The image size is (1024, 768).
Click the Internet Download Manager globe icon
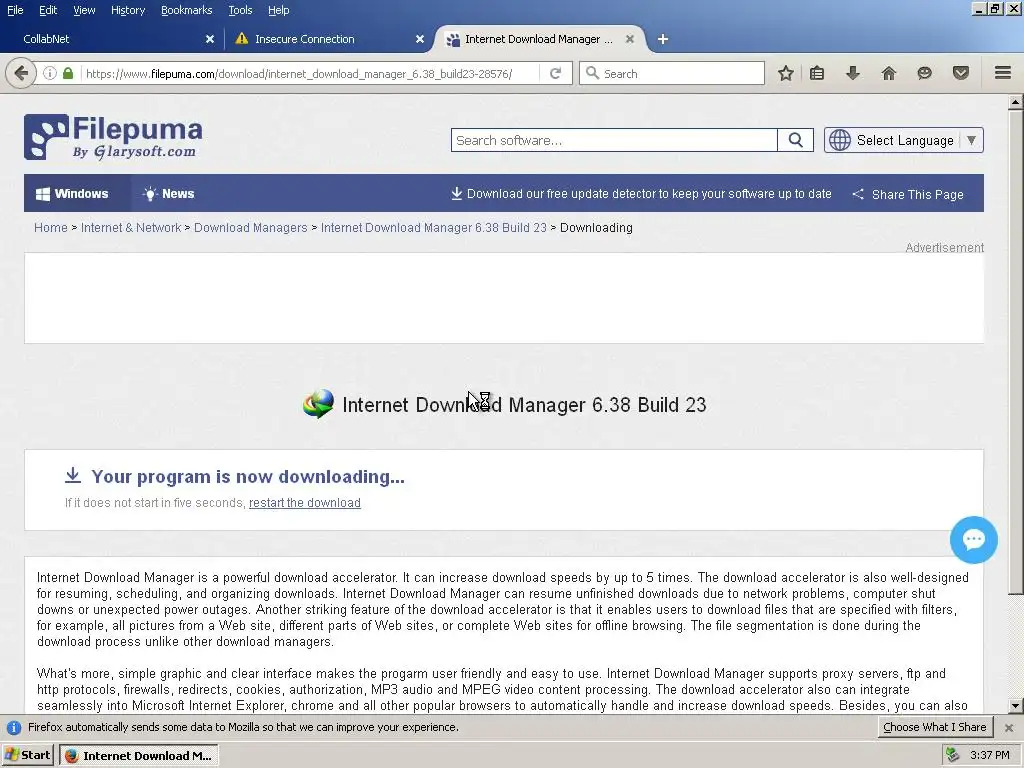(x=318, y=404)
